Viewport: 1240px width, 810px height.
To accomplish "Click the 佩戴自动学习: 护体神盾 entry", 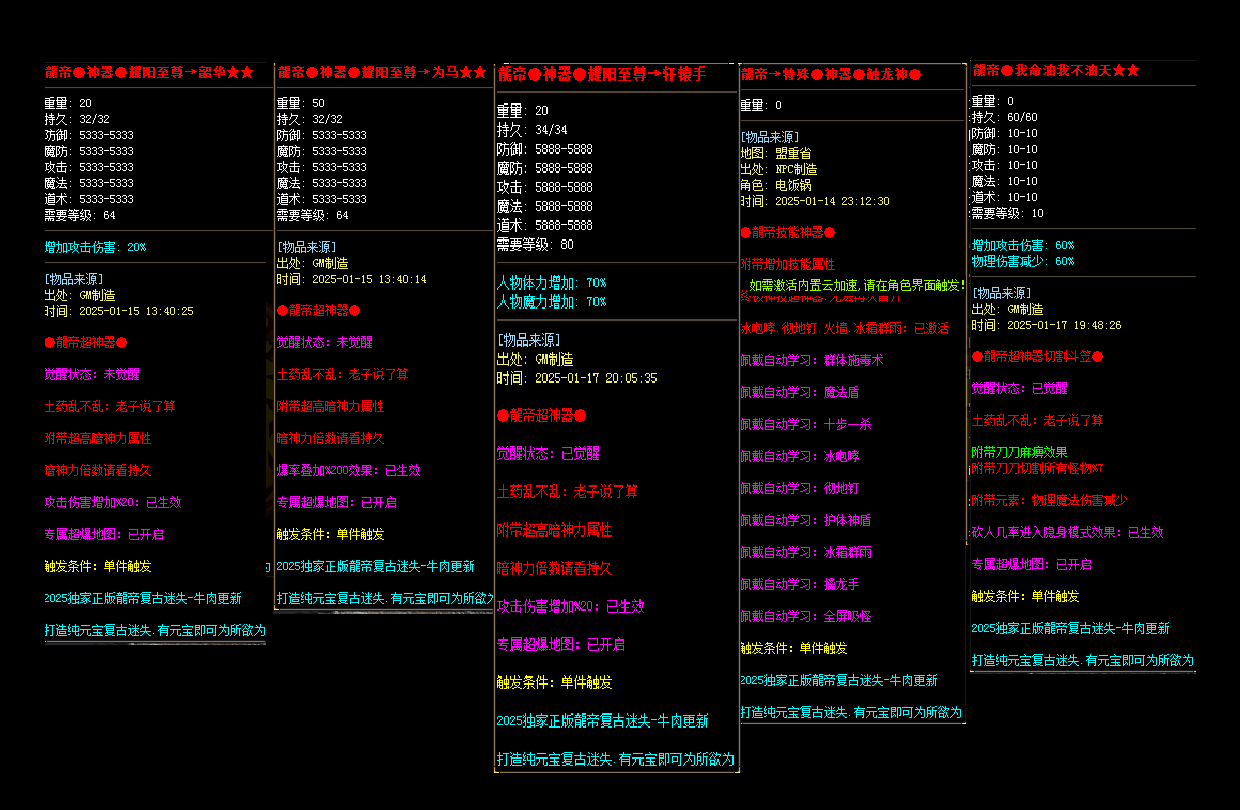I will coord(805,520).
